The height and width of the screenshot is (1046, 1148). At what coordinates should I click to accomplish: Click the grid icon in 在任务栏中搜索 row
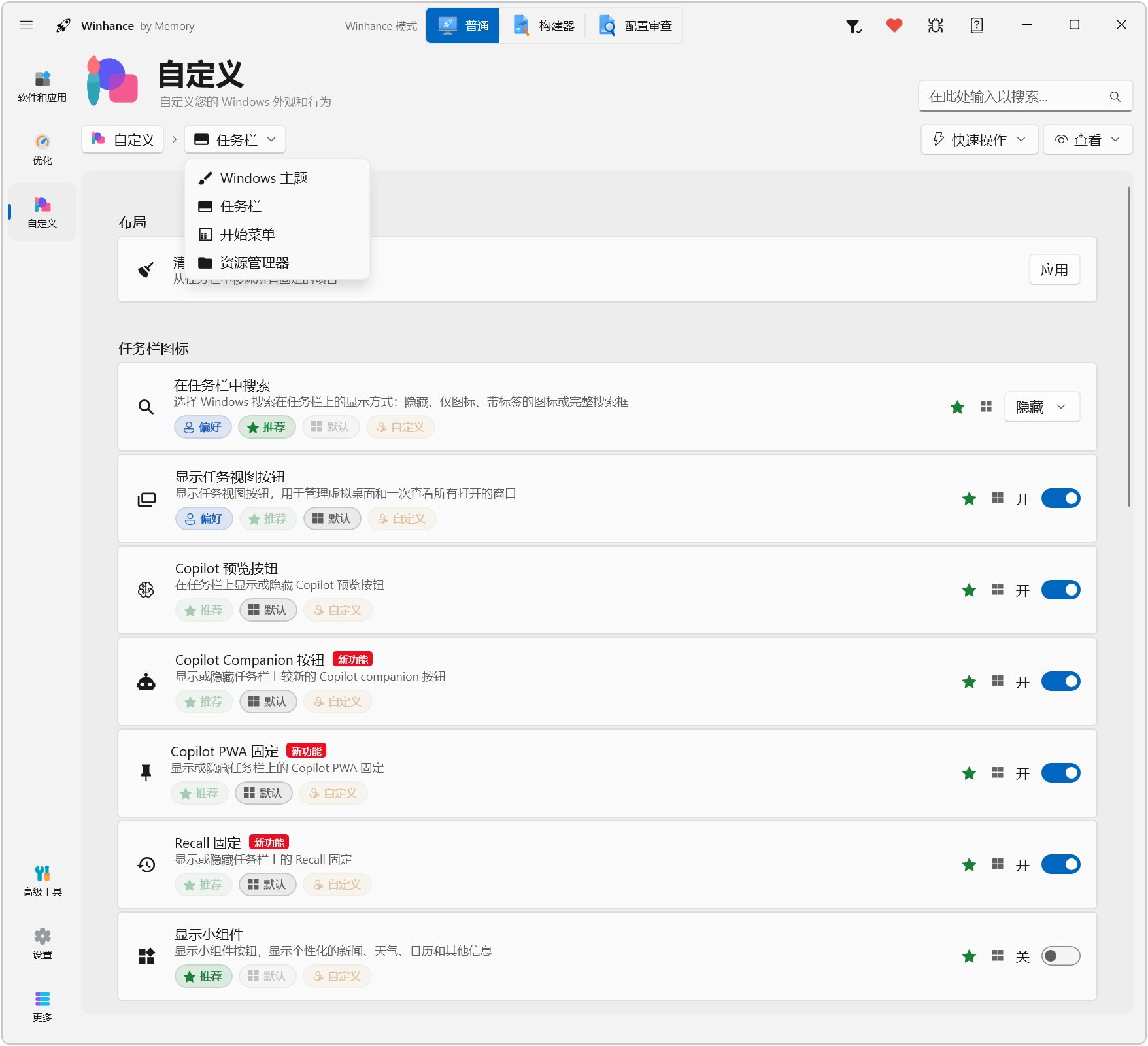pos(987,407)
